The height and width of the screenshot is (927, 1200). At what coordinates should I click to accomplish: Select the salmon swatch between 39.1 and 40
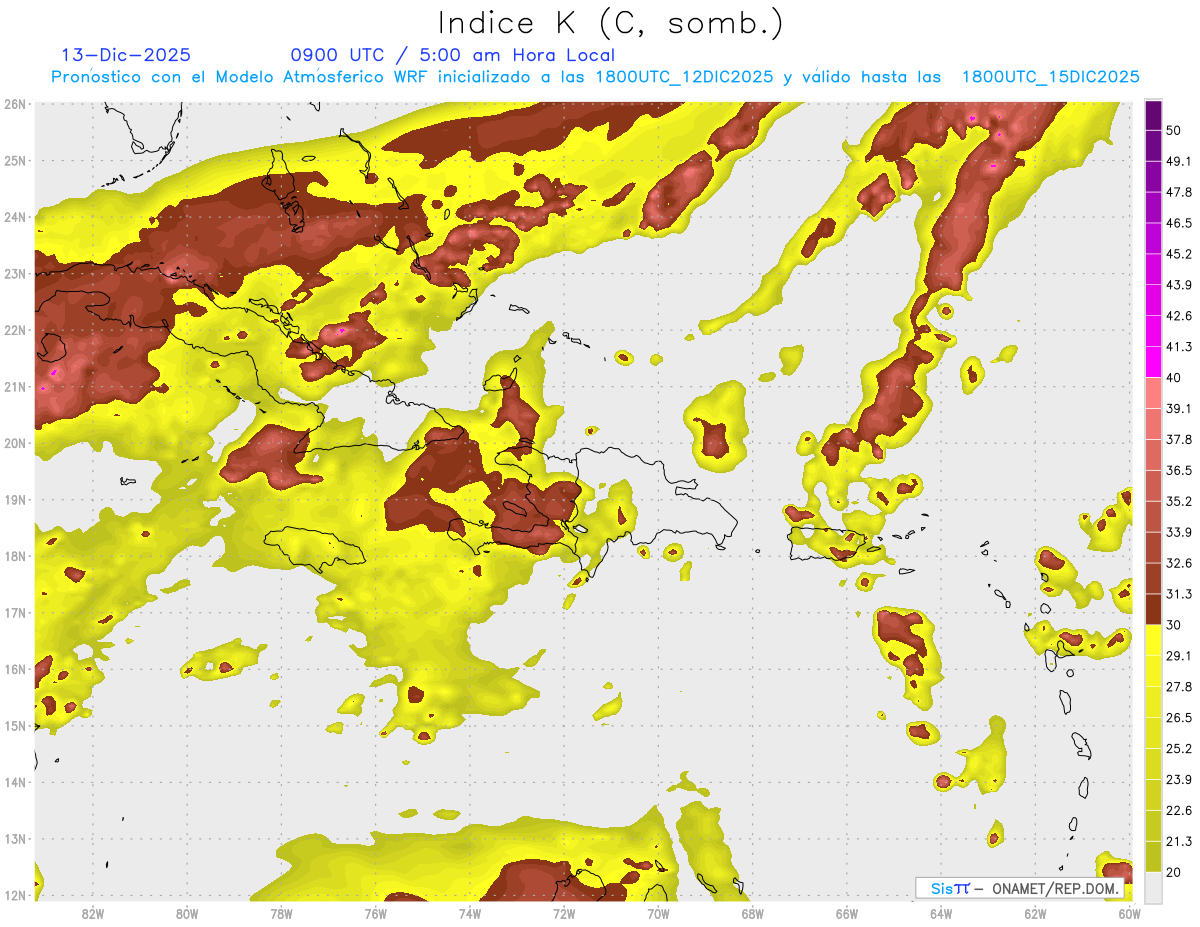(x=1153, y=392)
